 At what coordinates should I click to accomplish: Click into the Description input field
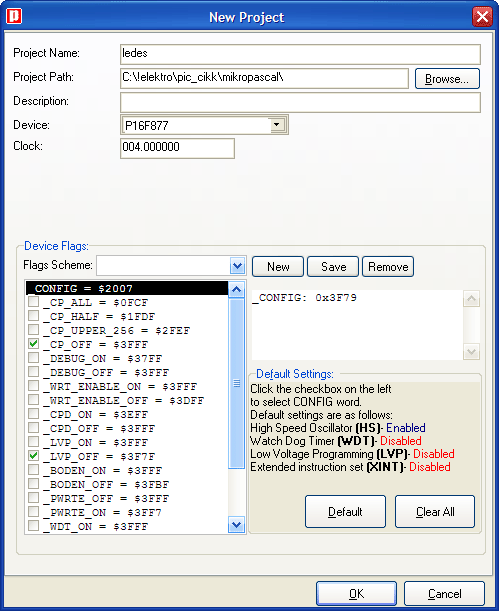tap(300, 102)
